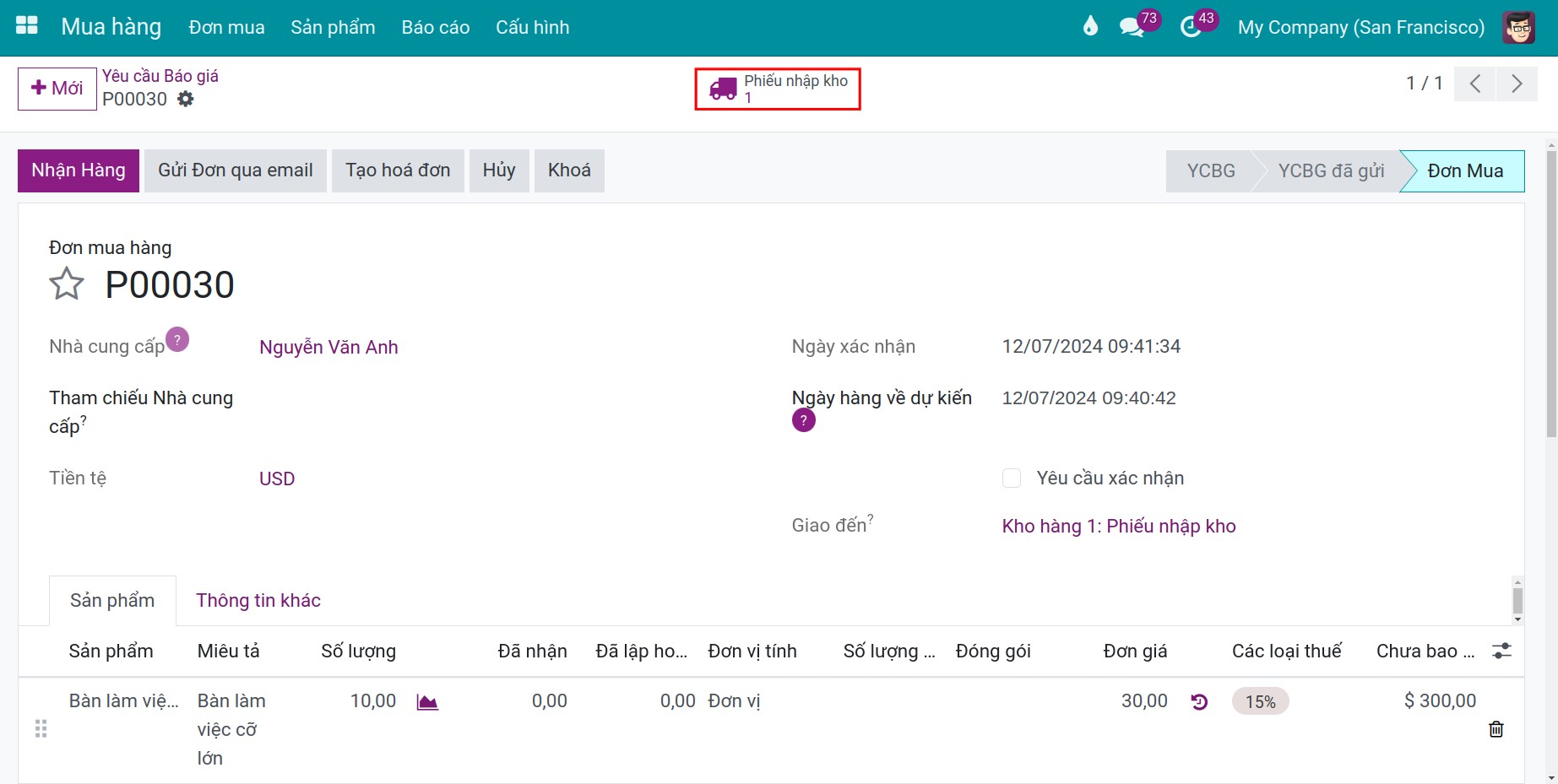Open Giao đến Kho hàng 1 field
Image resolution: width=1558 pixels, height=784 pixels.
(x=1119, y=526)
